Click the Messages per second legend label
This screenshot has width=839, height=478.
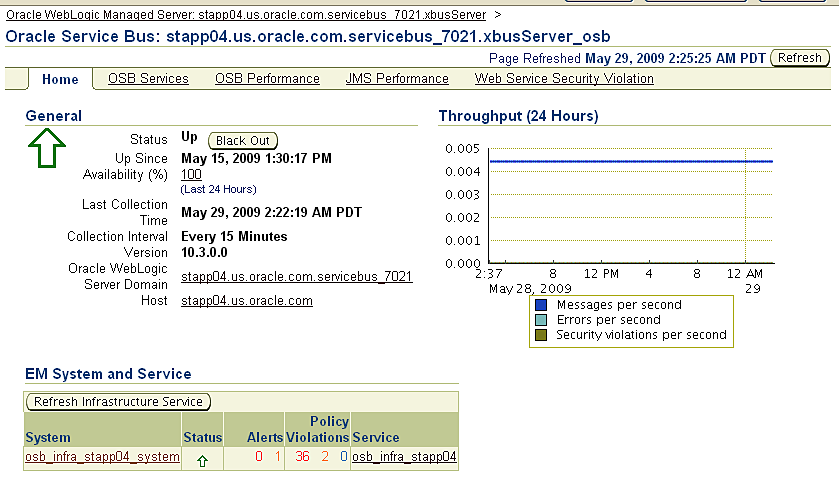point(619,305)
